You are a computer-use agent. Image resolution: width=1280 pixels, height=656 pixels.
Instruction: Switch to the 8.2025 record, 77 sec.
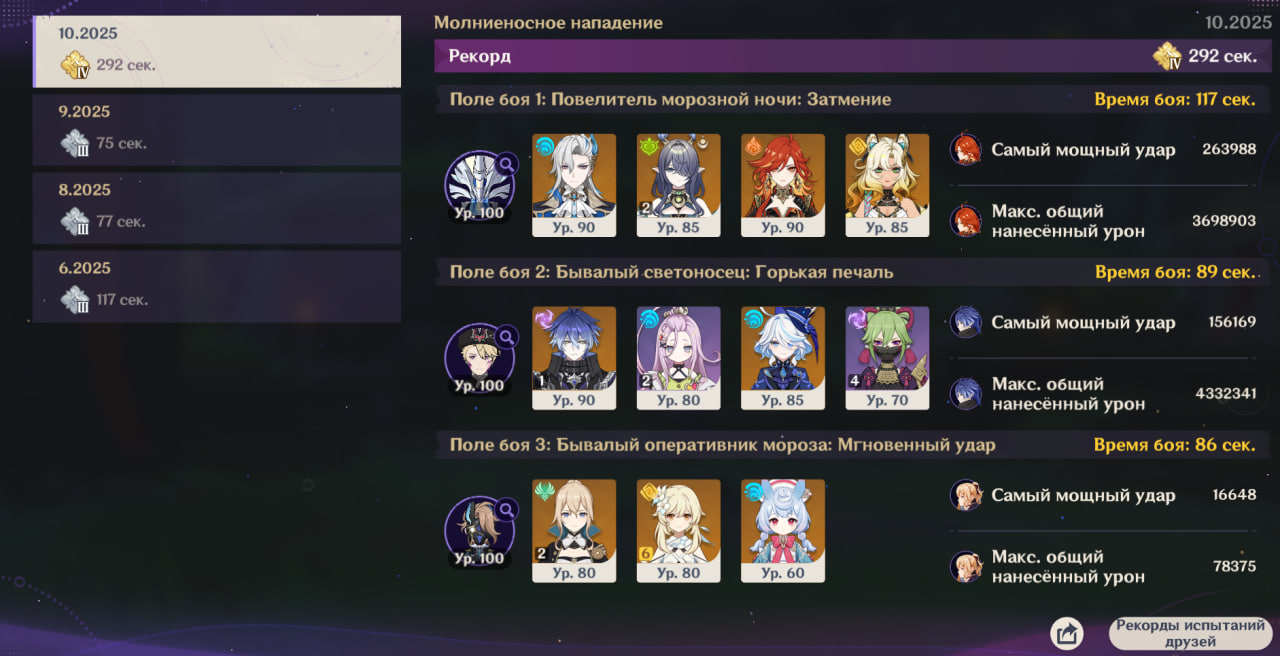pos(217,208)
